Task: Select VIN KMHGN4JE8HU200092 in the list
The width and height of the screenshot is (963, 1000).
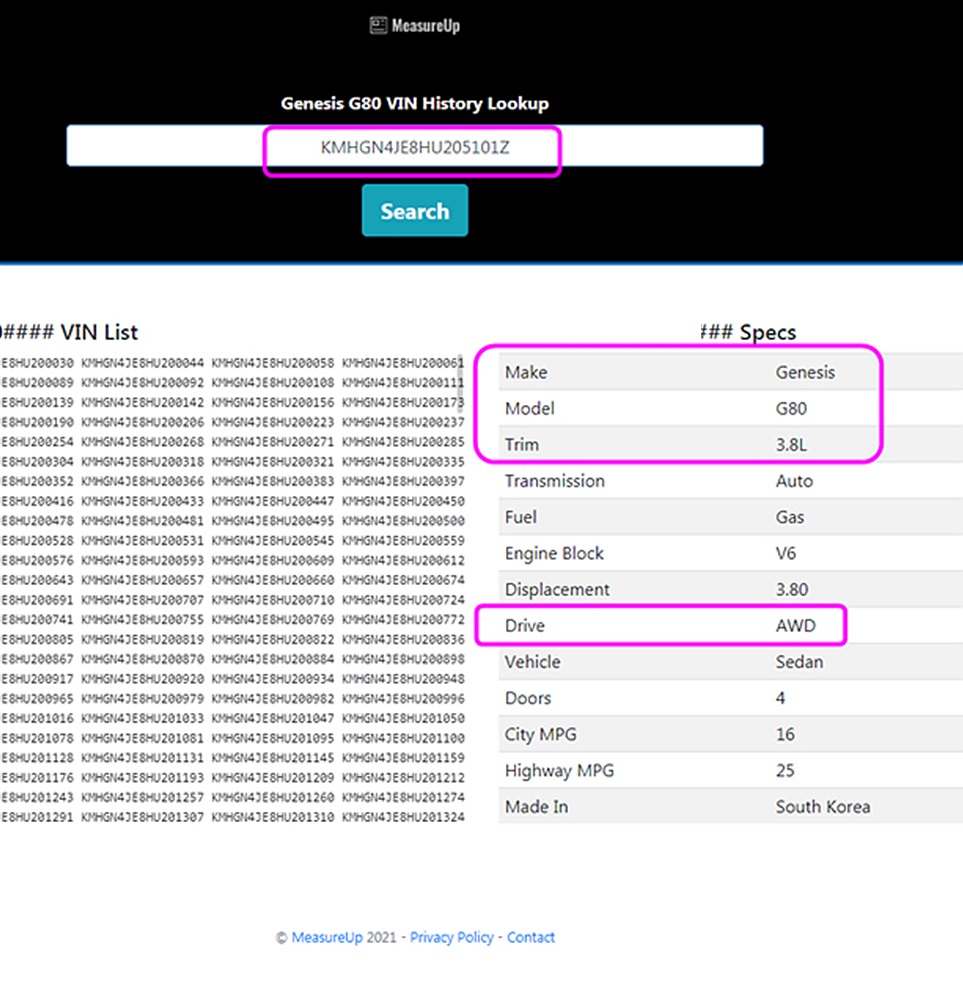Action: 143,383
